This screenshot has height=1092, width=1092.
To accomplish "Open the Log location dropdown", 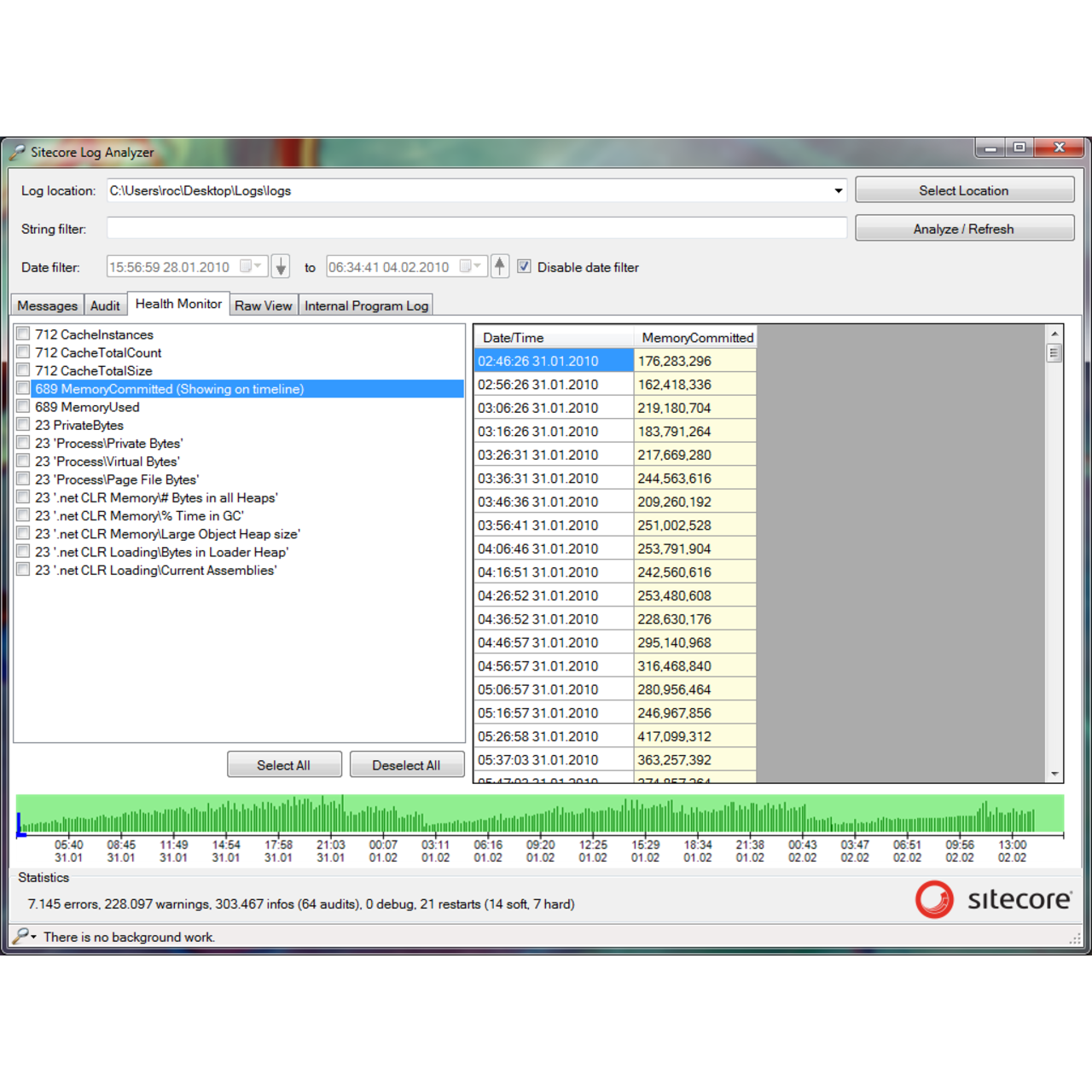I will pyautogui.click(x=837, y=190).
